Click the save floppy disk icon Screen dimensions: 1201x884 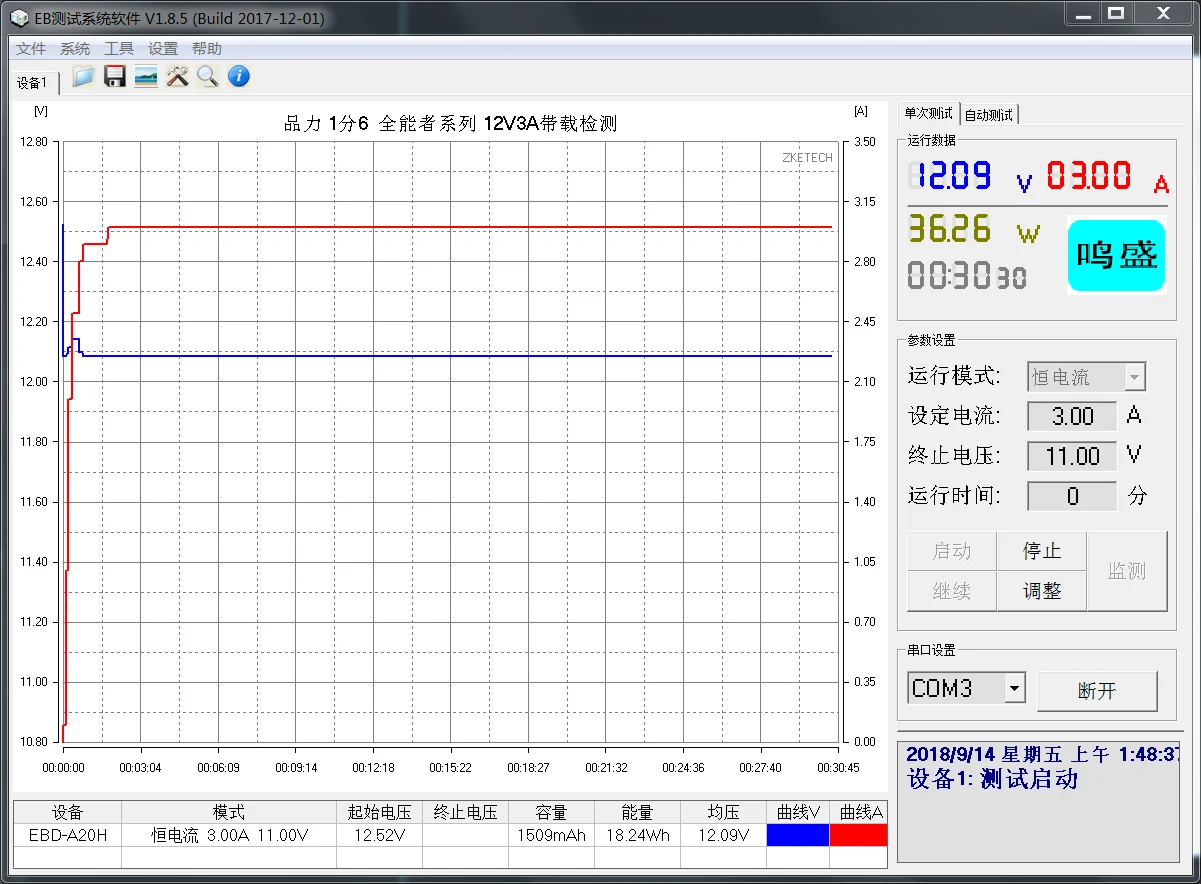pos(115,77)
